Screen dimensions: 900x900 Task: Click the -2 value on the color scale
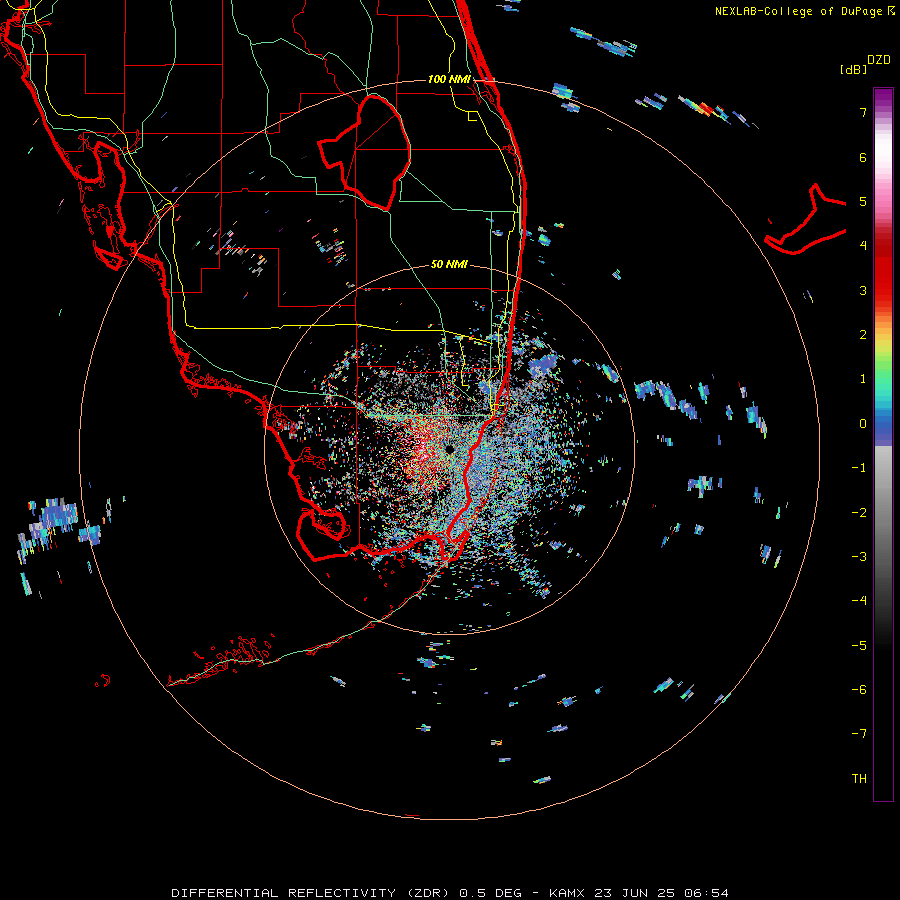859,512
